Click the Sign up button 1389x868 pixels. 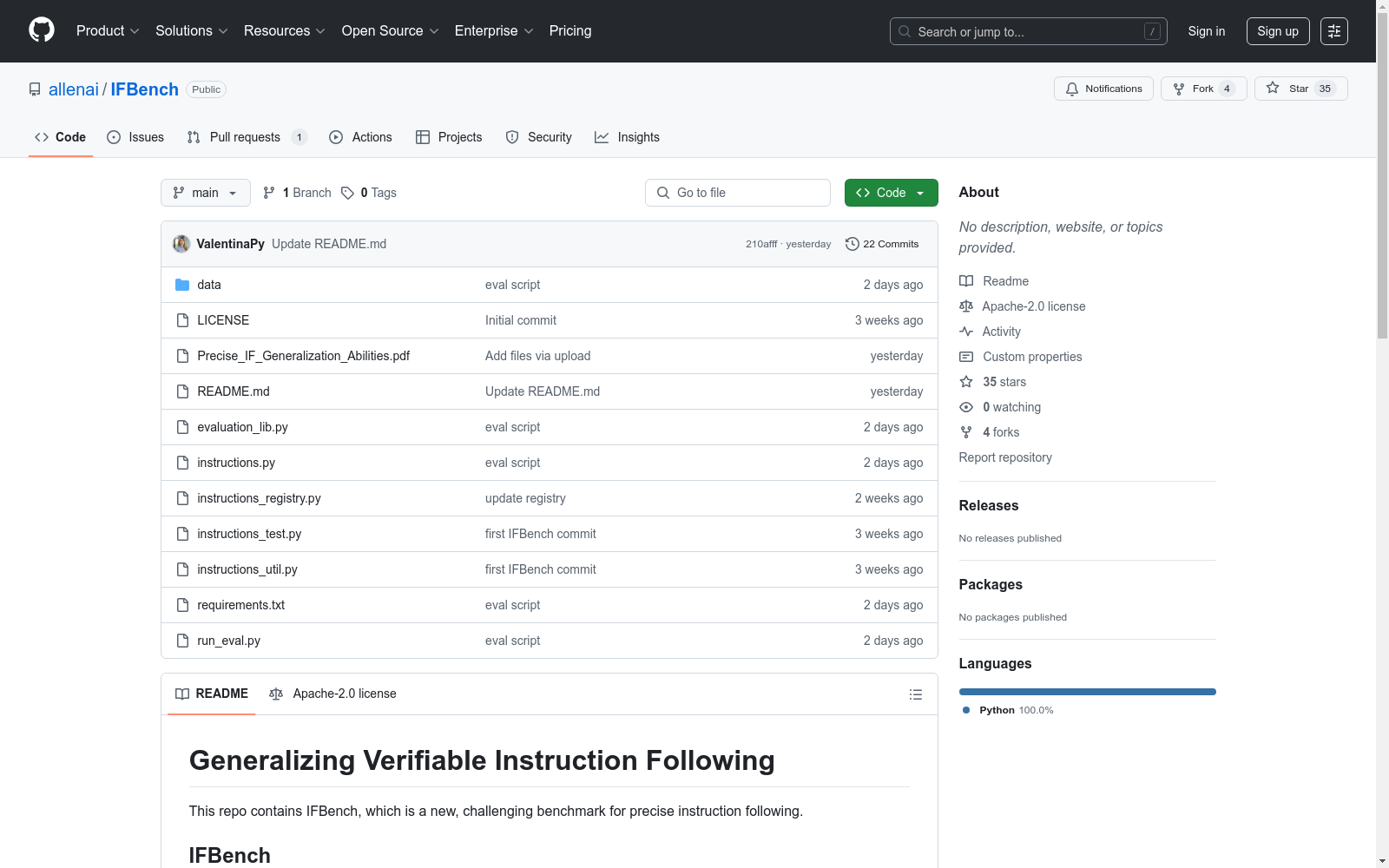coord(1278,31)
